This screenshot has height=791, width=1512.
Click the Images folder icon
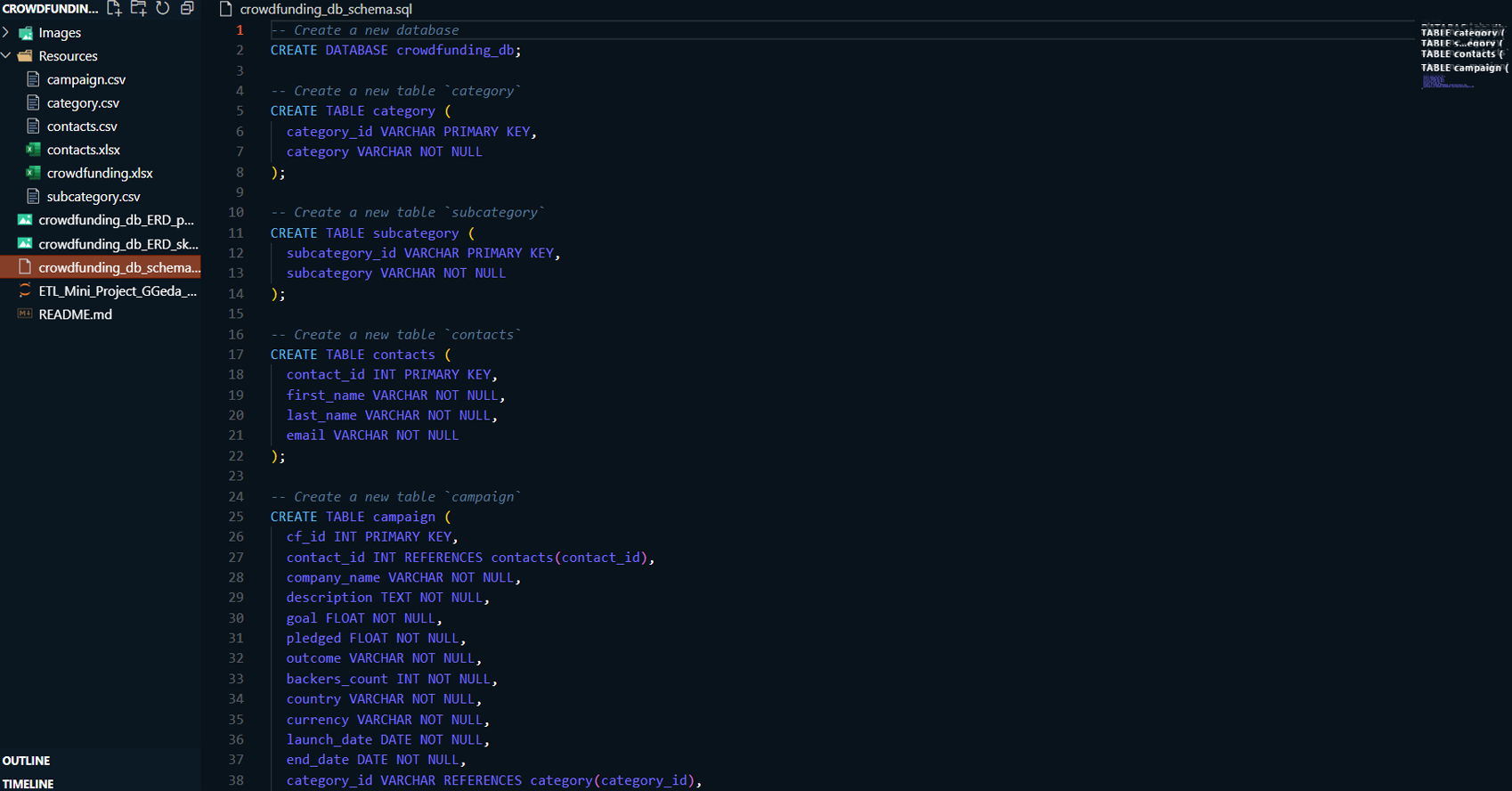26,33
